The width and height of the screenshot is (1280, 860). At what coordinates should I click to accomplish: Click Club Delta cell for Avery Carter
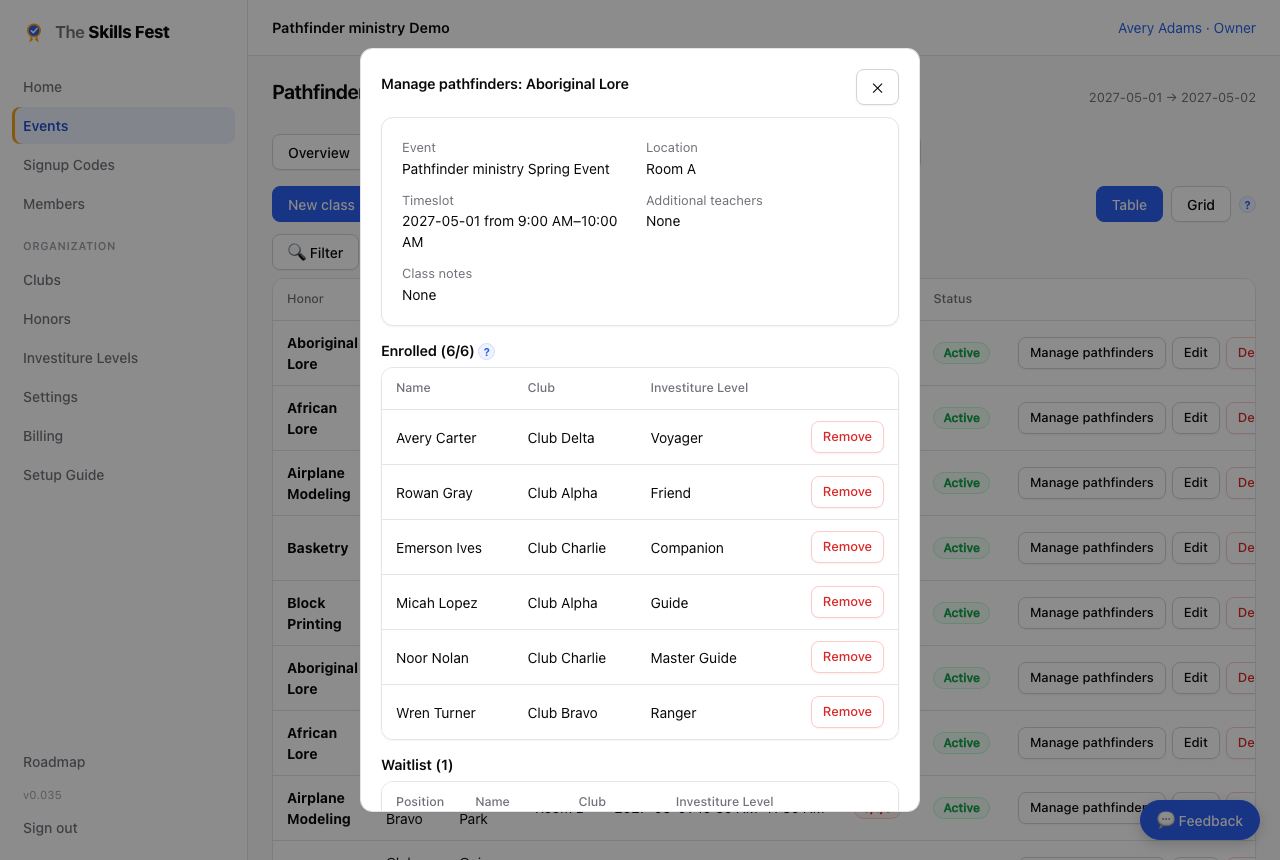[561, 438]
